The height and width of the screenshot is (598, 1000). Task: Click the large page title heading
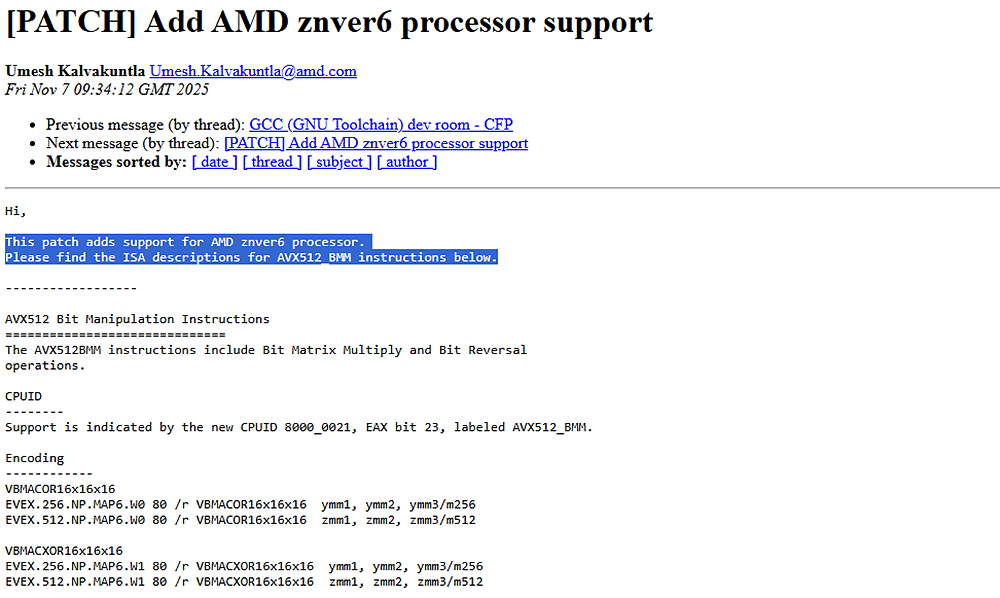click(x=329, y=23)
